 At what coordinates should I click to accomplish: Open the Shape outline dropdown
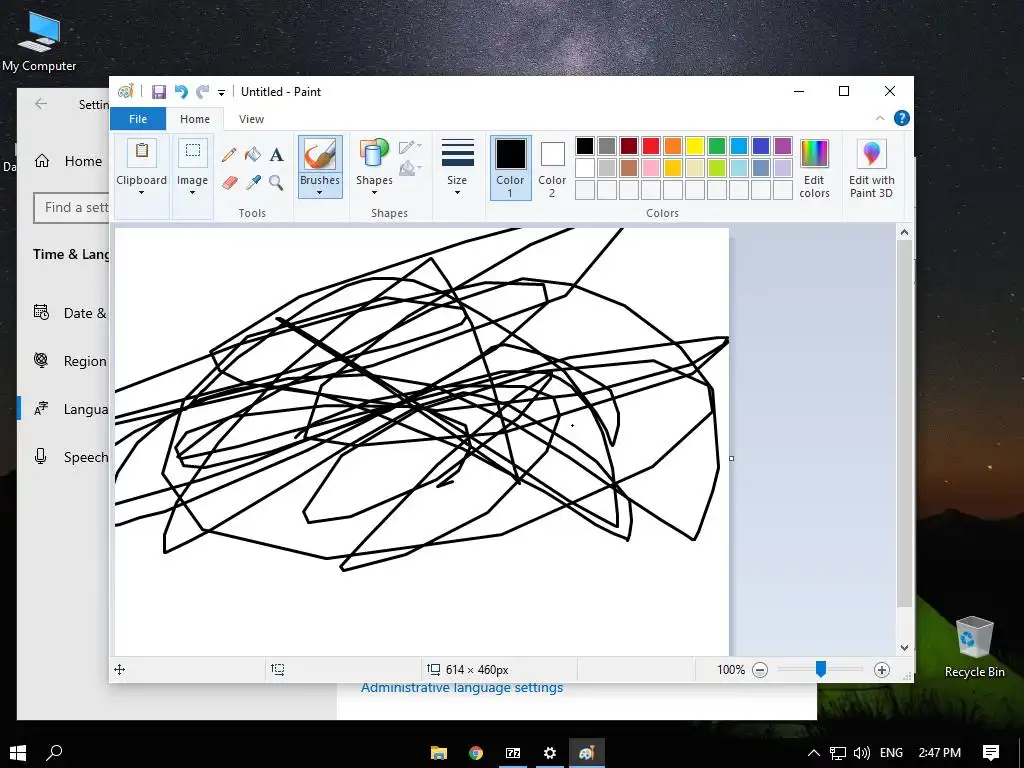pyautogui.click(x=410, y=146)
